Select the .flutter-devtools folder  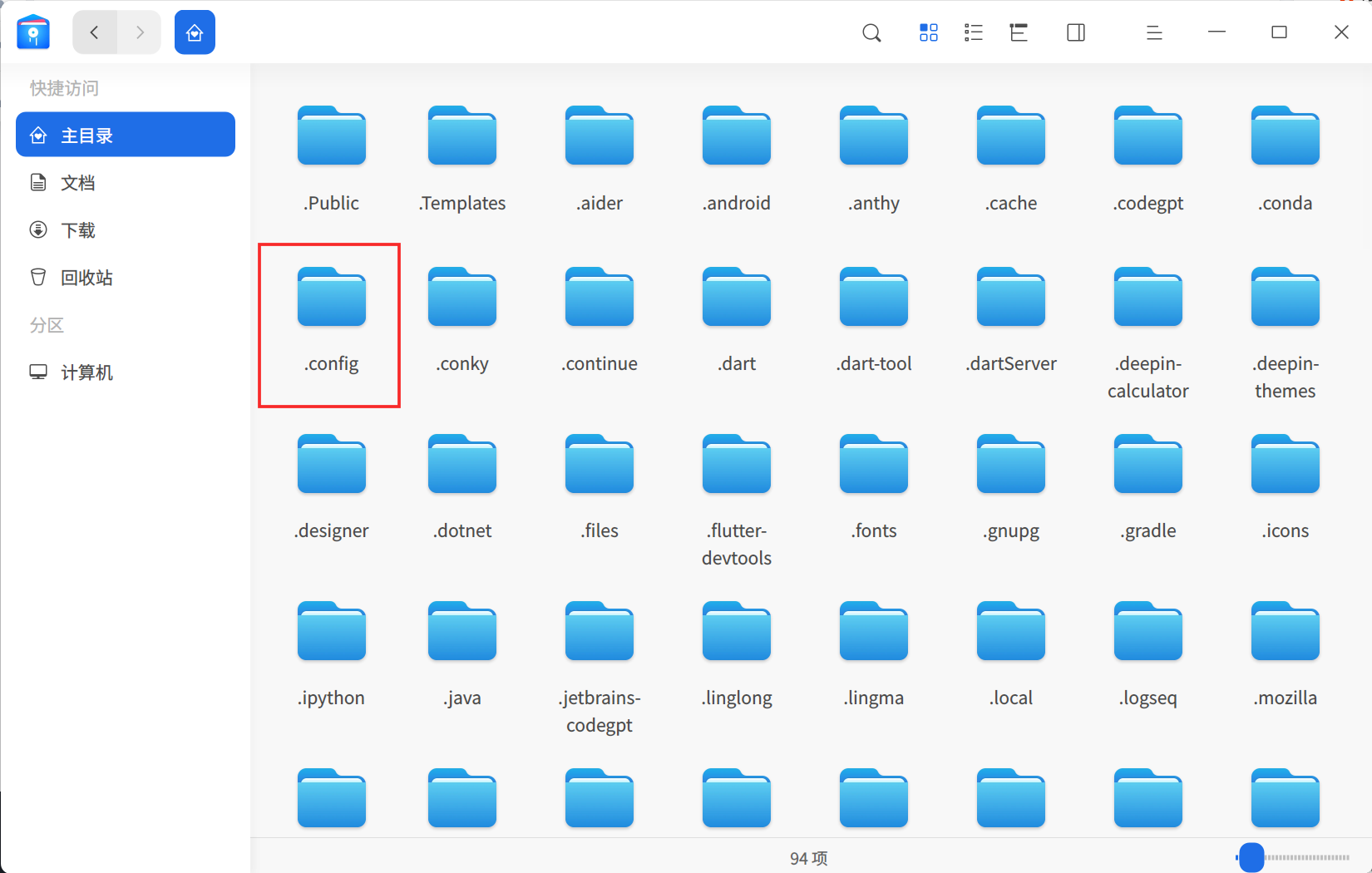[x=737, y=501]
